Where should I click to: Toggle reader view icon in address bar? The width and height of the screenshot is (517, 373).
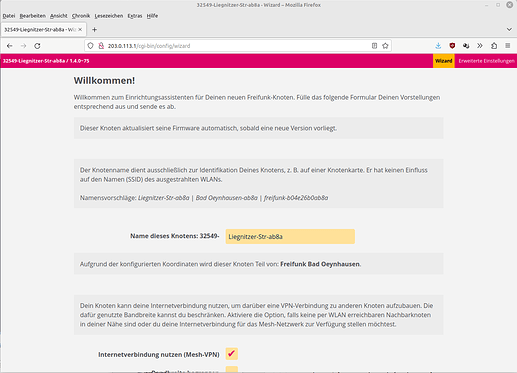coord(374,46)
